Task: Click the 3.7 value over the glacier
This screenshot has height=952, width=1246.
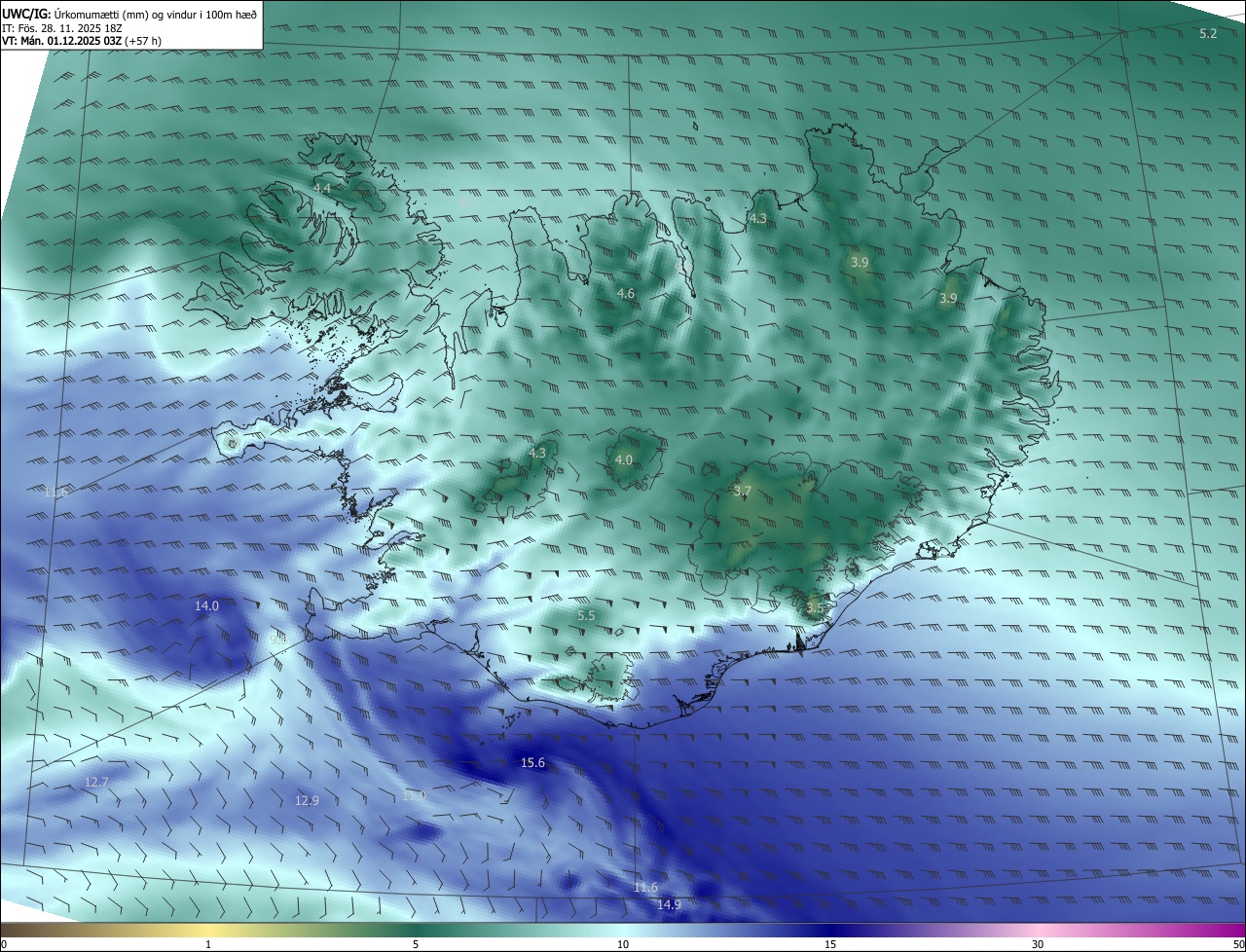Action: click(x=743, y=492)
